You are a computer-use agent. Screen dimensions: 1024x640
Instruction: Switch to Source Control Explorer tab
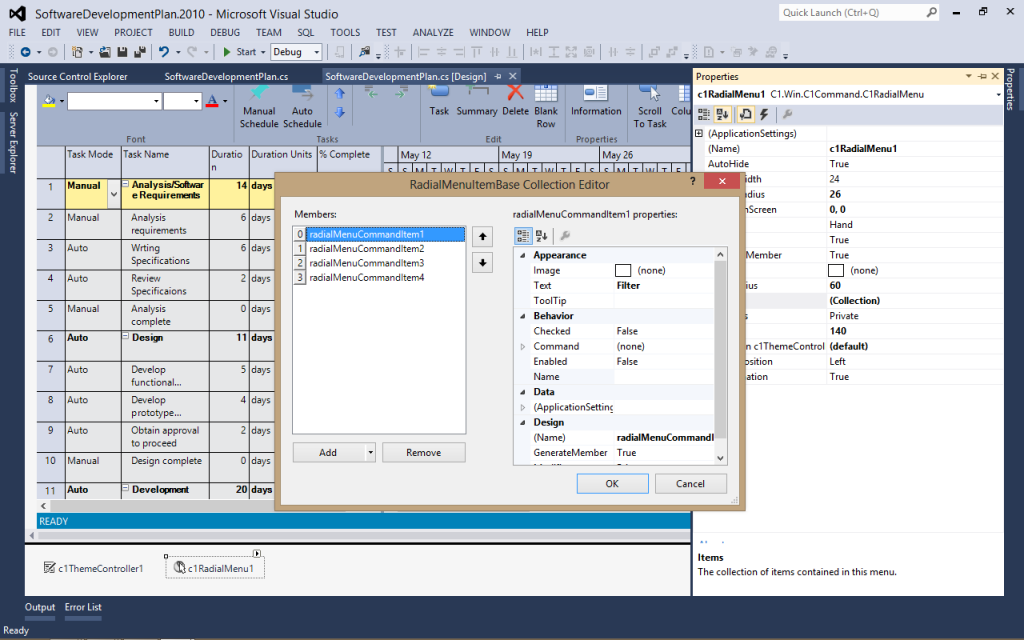[78, 76]
